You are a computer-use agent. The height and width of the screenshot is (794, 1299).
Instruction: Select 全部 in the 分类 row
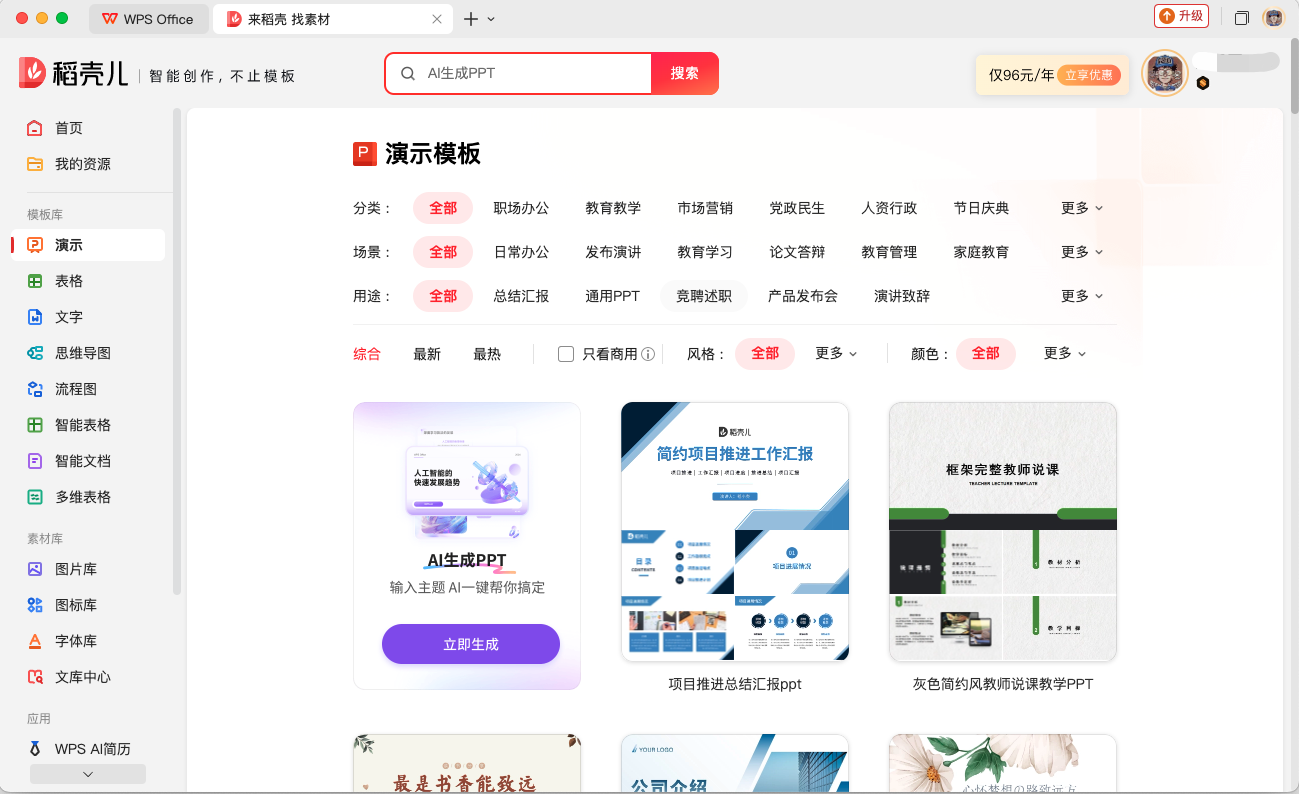[x=443, y=208]
